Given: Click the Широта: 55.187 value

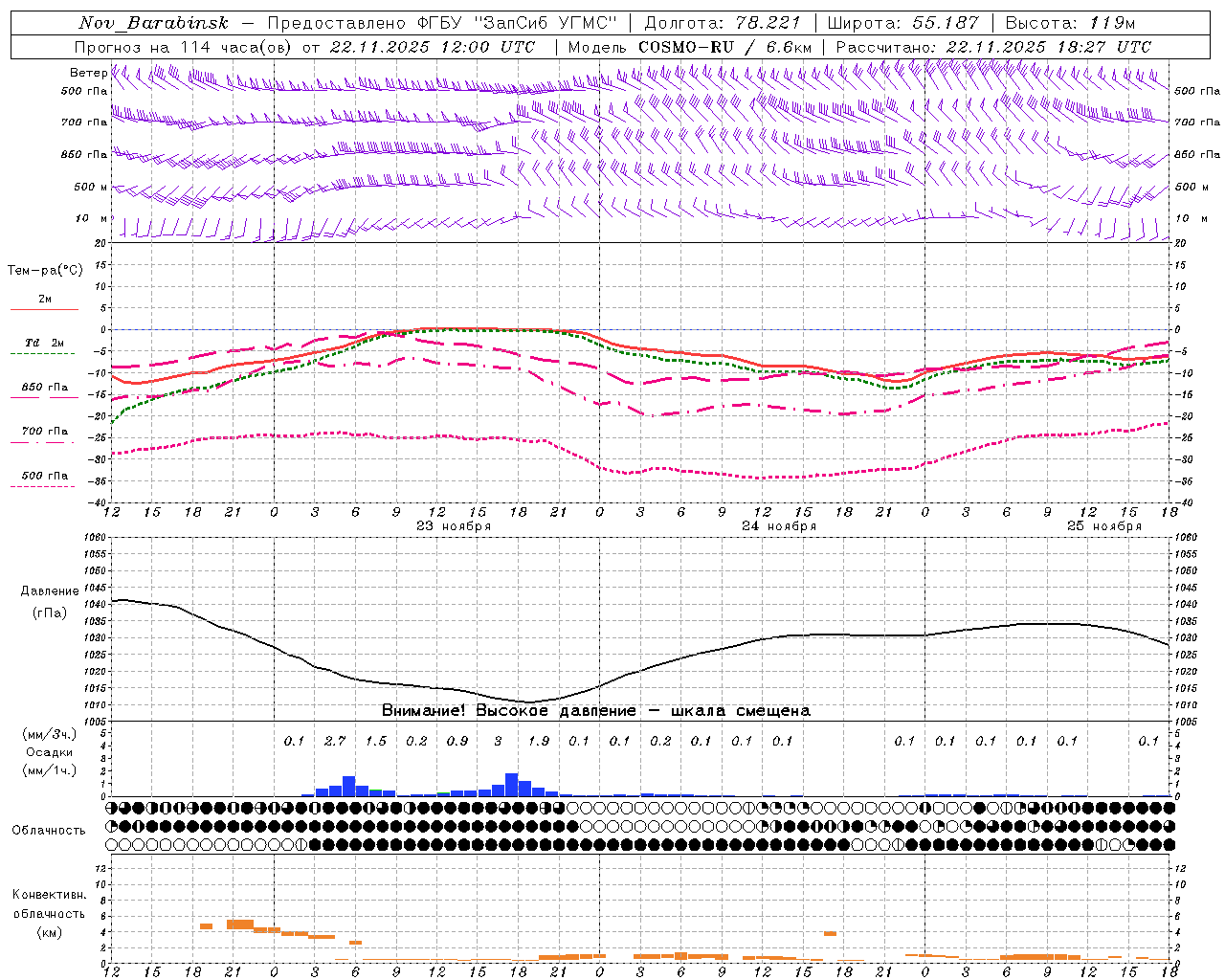Looking at the screenshot, I should point(902,23).
